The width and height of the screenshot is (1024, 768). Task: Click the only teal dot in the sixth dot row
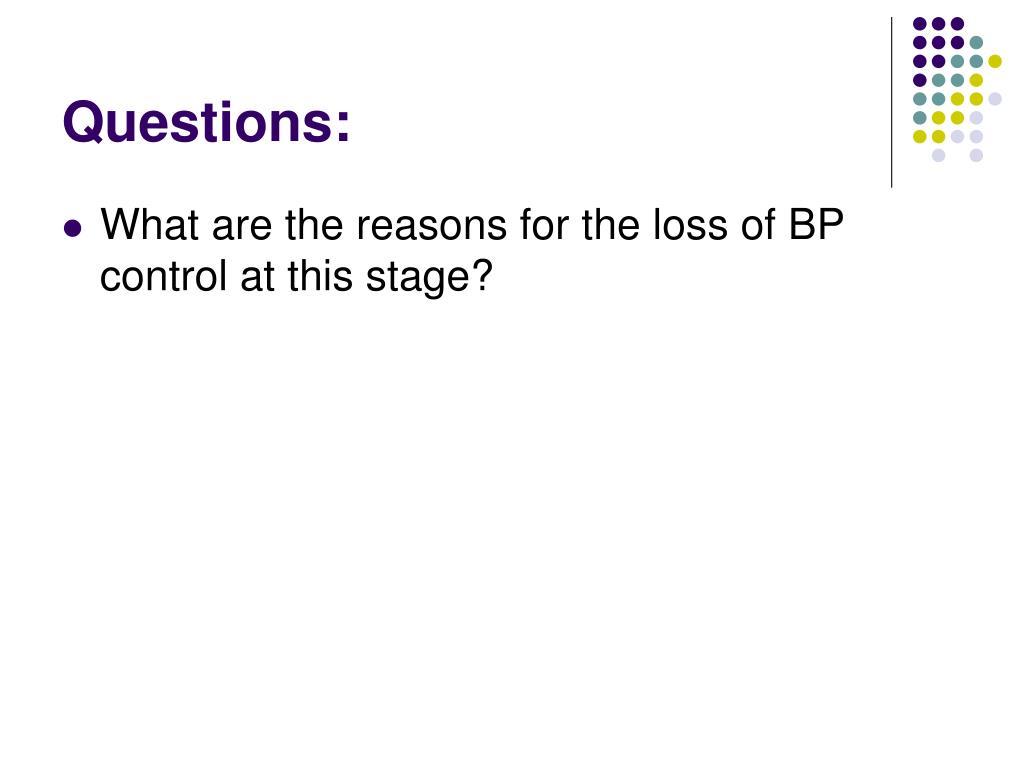pos(920,118)
